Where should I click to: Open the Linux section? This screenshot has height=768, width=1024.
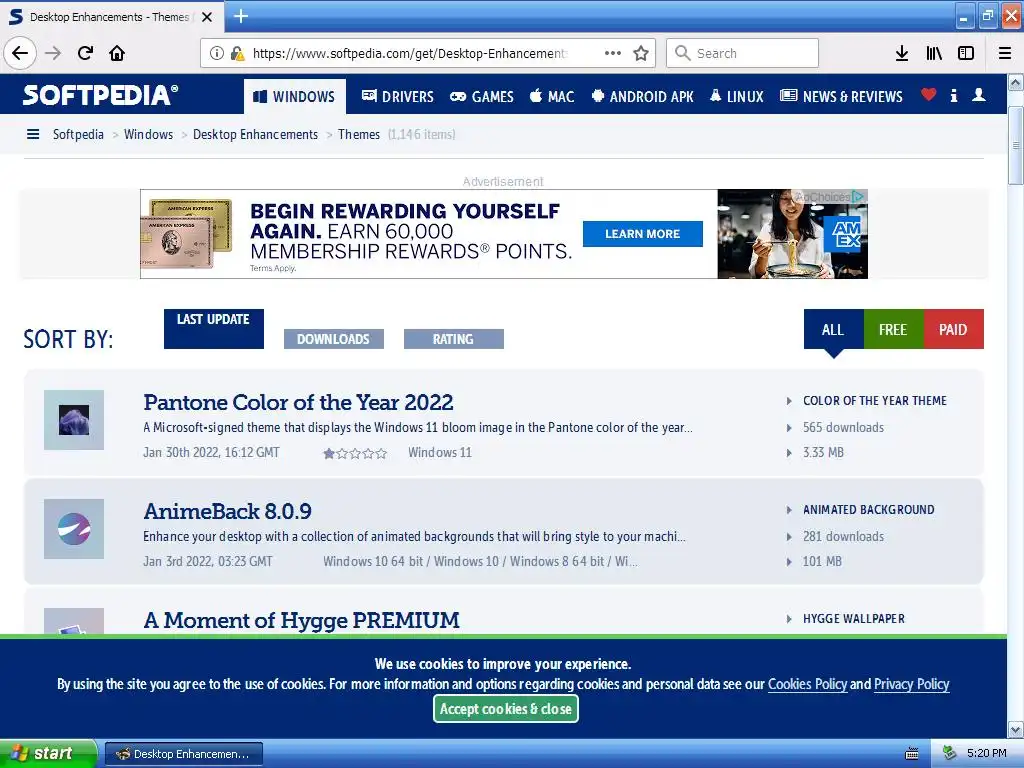pyautogui.click(x=737, y=97)
